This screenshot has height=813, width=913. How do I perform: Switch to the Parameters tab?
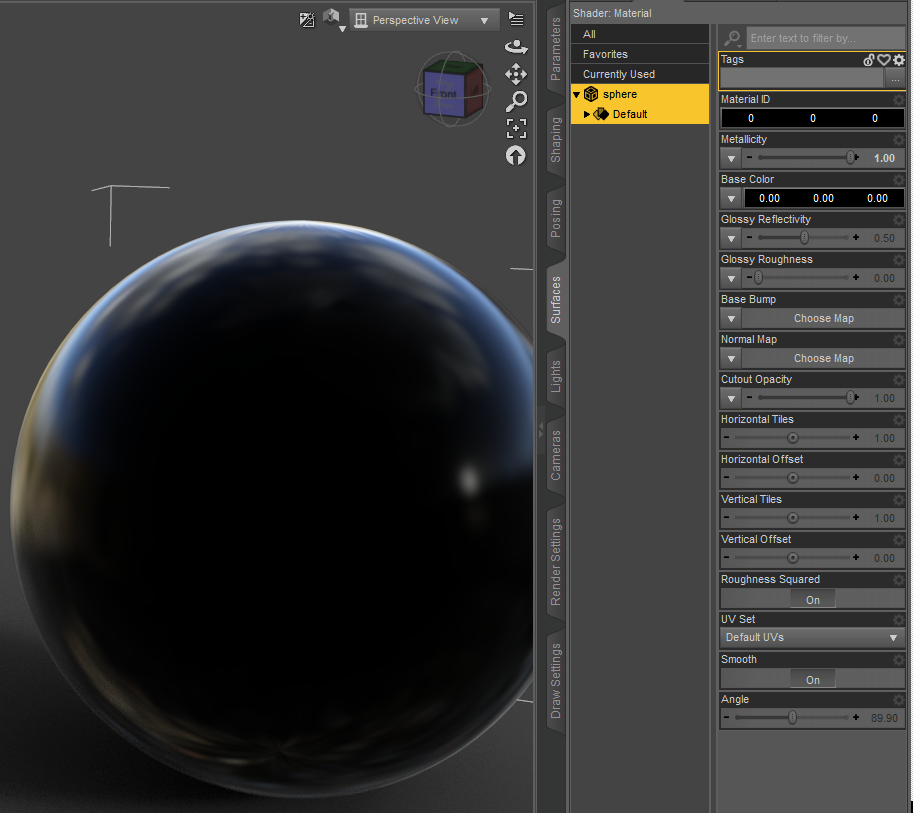[556, 49]
